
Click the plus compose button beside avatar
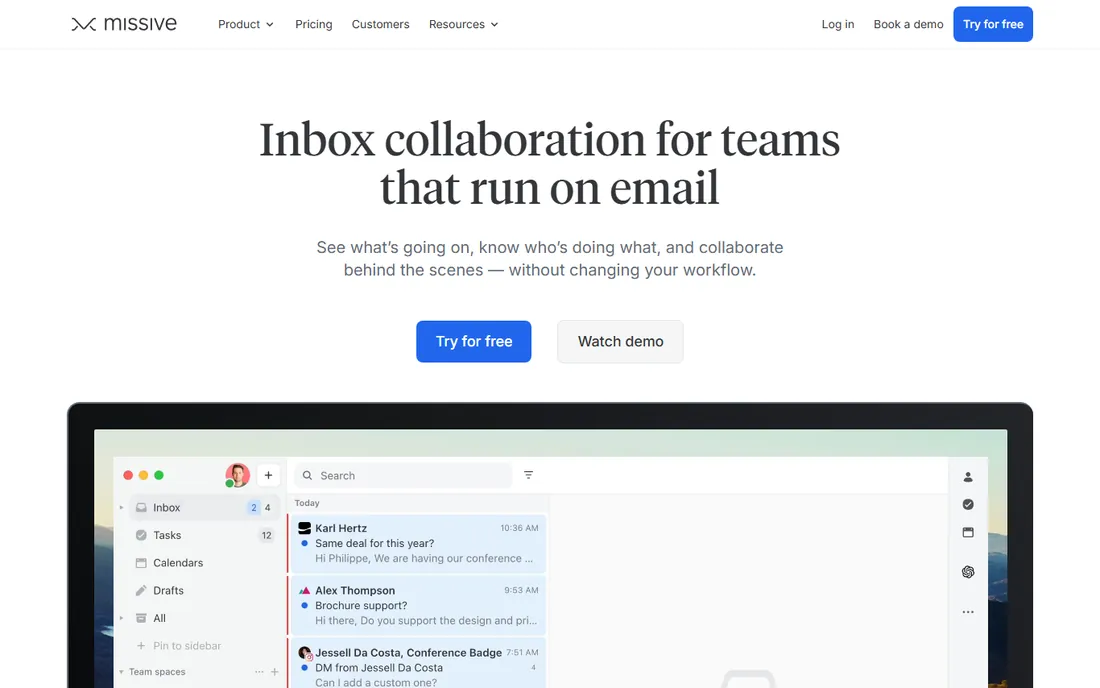point(268,475)
